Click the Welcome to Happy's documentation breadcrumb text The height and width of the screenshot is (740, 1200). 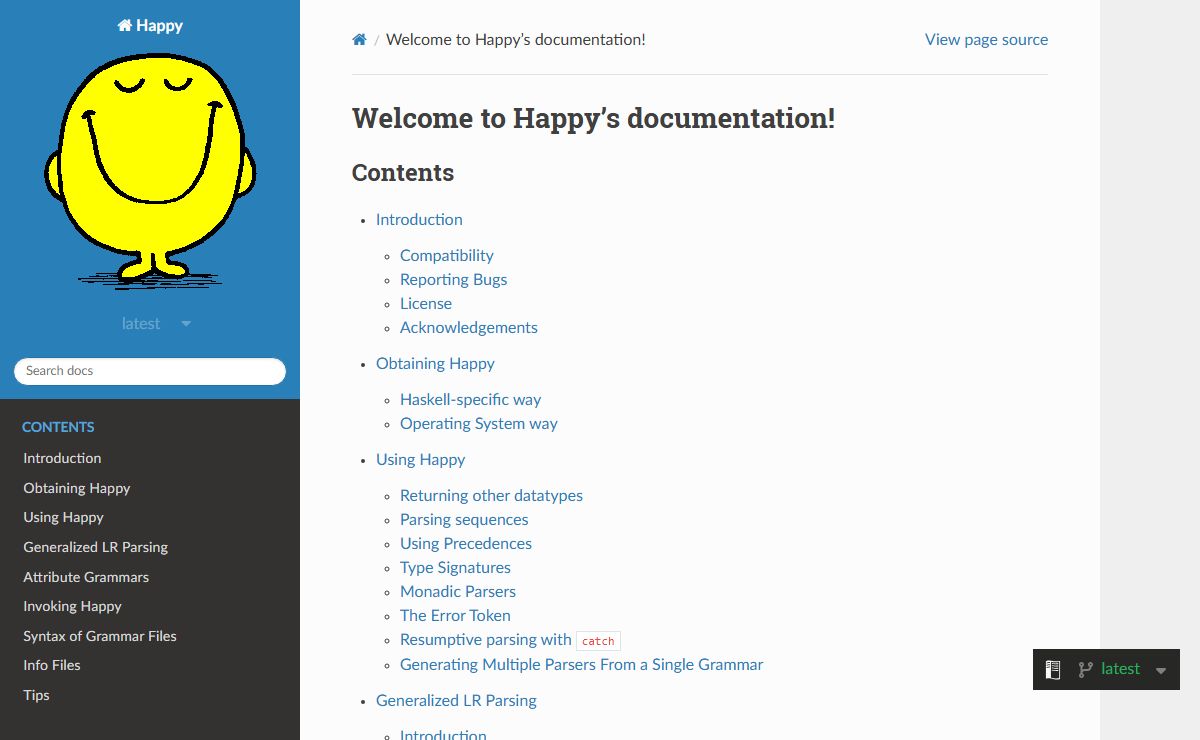point(516,40)
